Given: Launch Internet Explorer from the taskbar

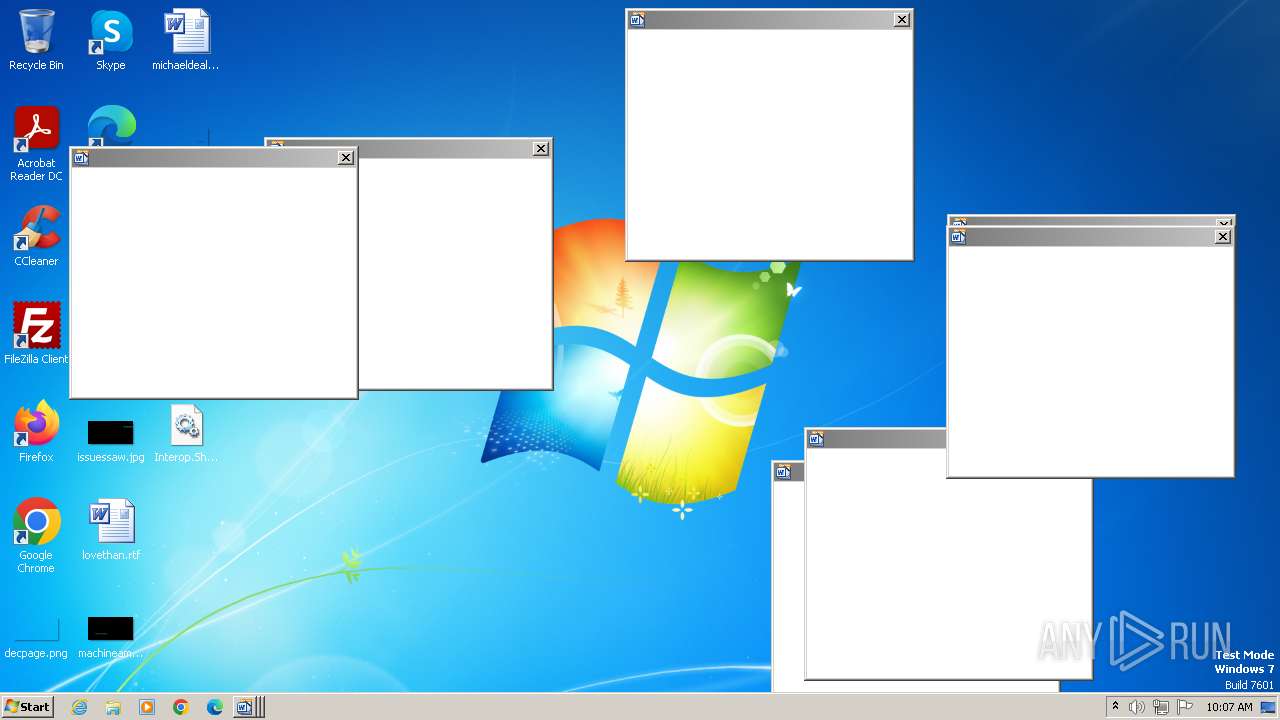Looking at the screenshot, I should (79, 707).
